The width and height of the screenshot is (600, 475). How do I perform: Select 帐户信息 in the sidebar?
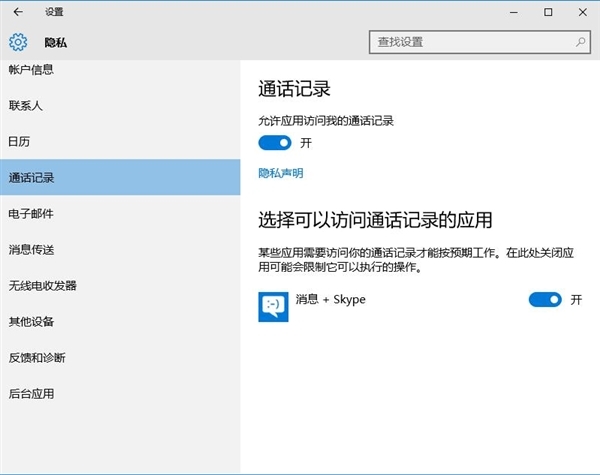(31, 70)
